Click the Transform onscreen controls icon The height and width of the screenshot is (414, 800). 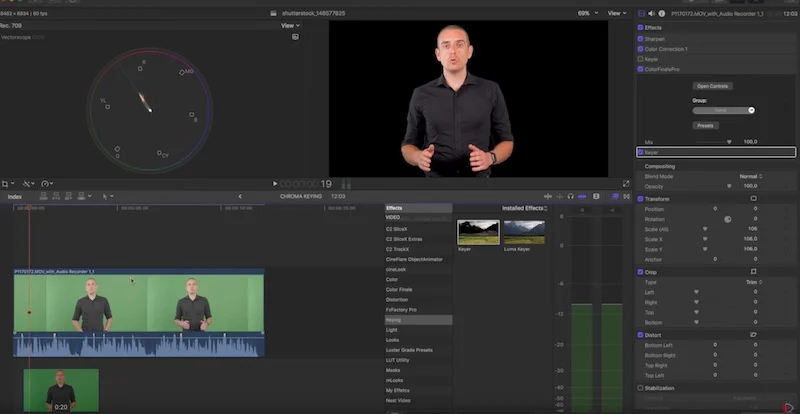[x=754, y=199]
